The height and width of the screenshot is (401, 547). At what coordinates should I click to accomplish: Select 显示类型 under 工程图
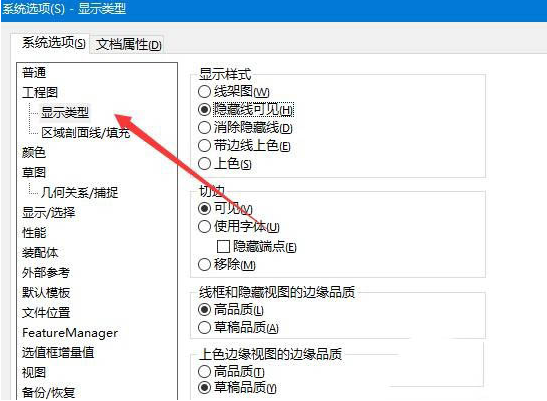pyautogui.click(x=65, y=112)
